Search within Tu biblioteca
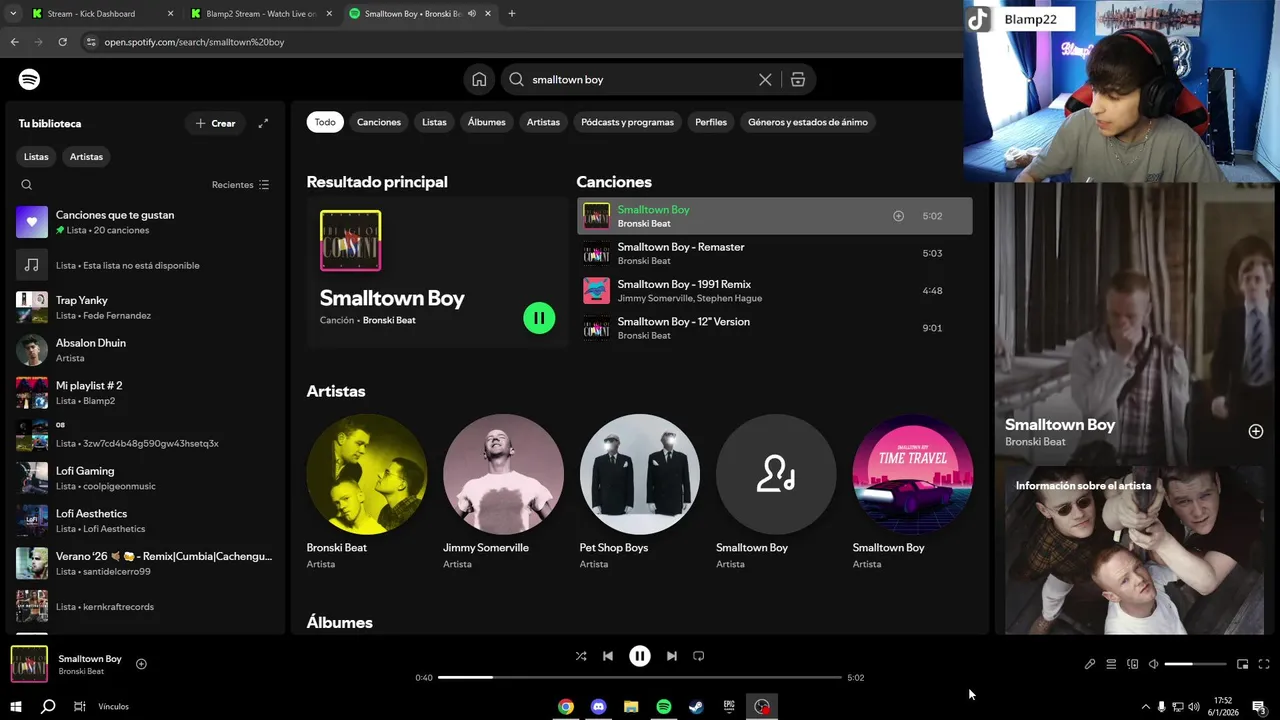Image resolution: width=1280 pixels, height=720 pixels. [x=27, y=185]
